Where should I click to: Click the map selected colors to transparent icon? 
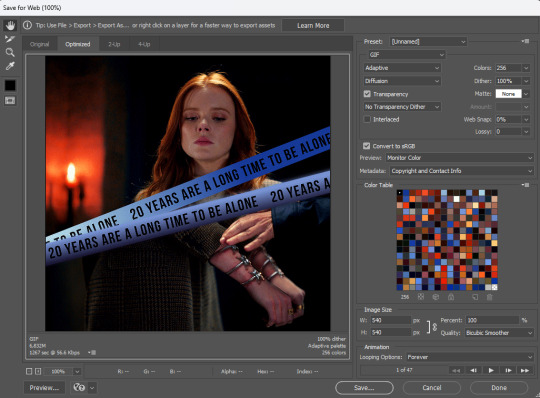click(420, 297)
